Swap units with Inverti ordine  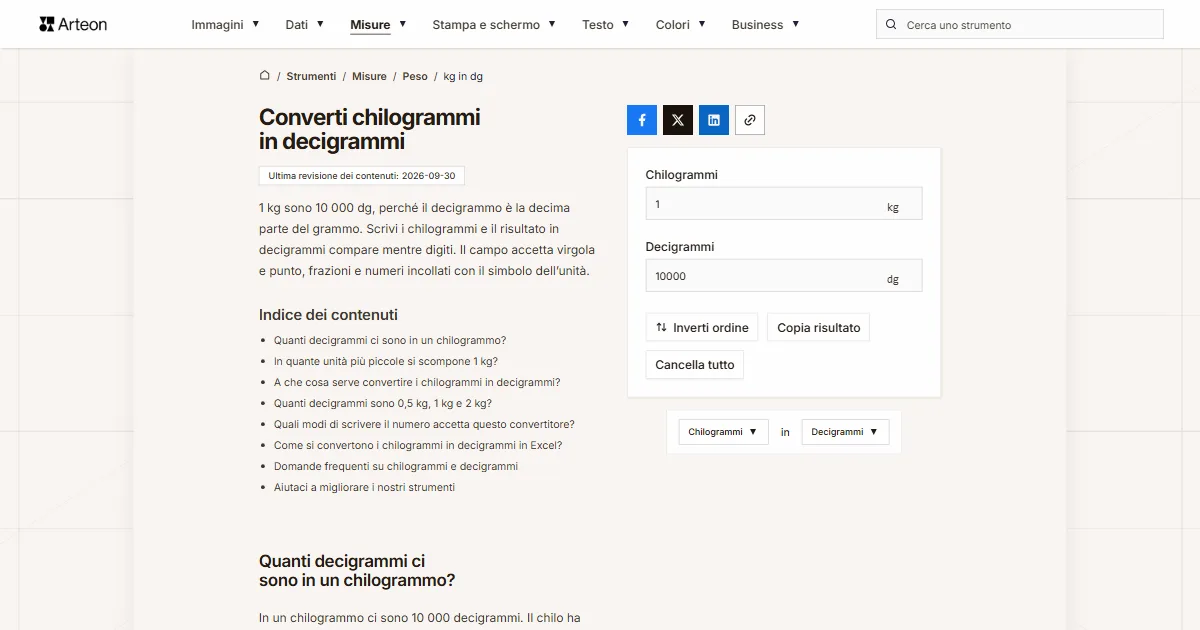[x=702, y=328]
